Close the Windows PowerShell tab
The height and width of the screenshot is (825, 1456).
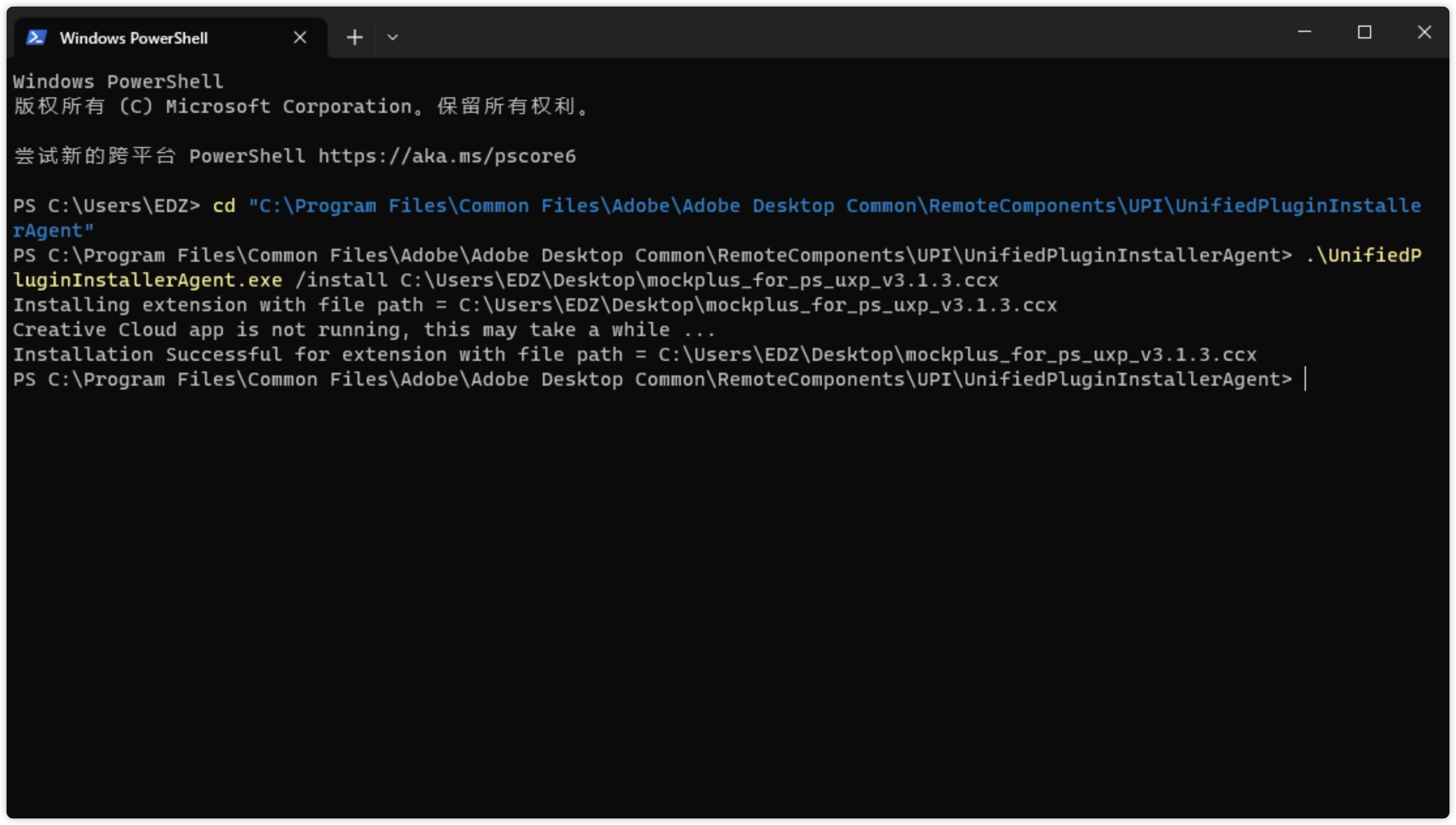(x=299, y=38)
